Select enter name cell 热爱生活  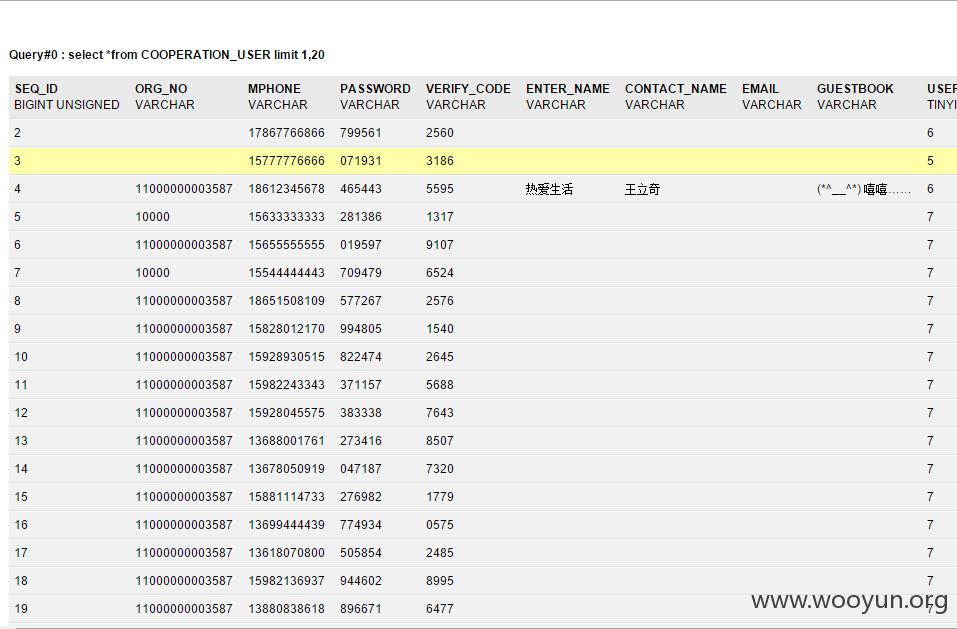549,189
